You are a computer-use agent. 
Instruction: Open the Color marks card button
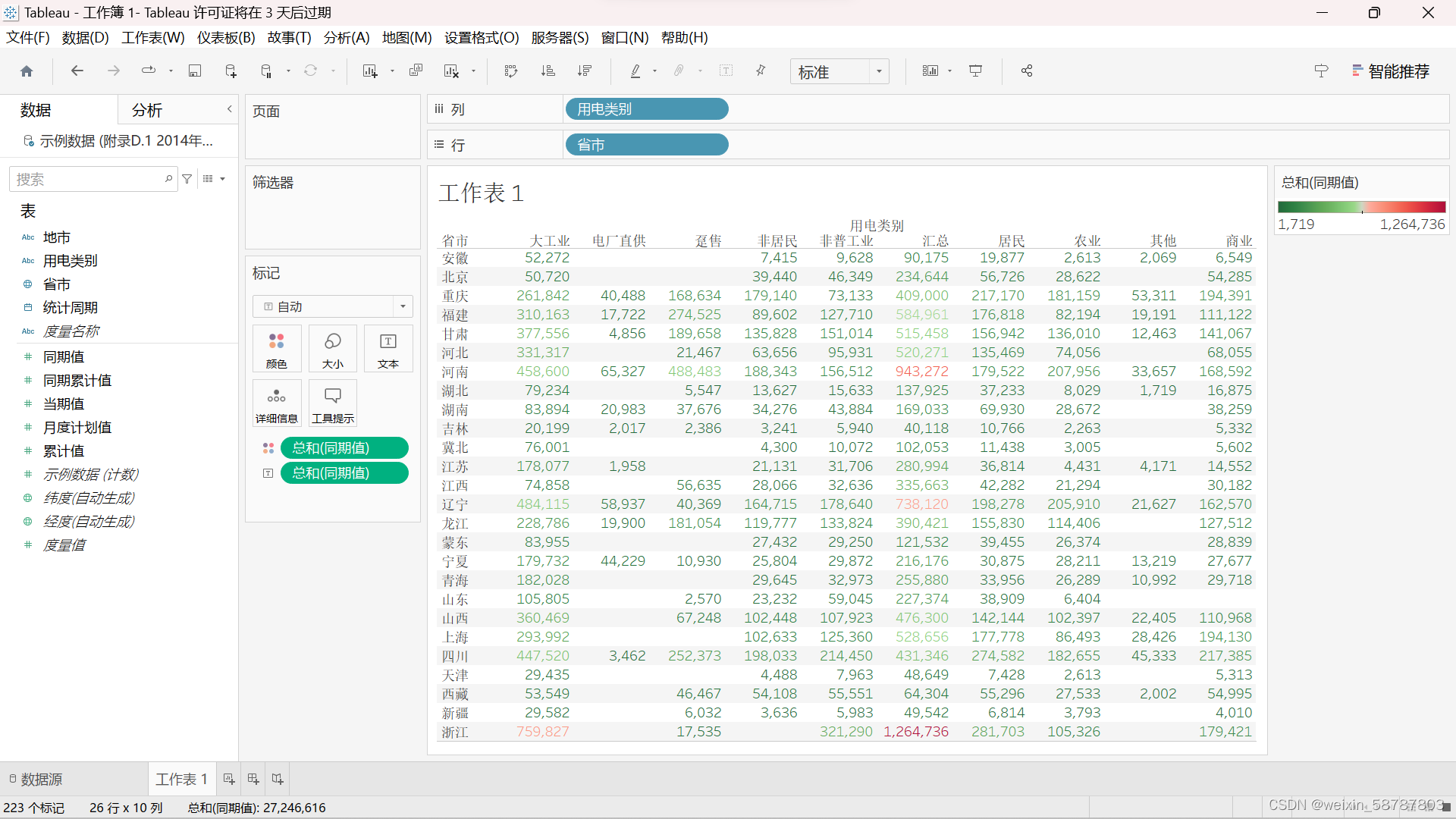click(277, 349)
